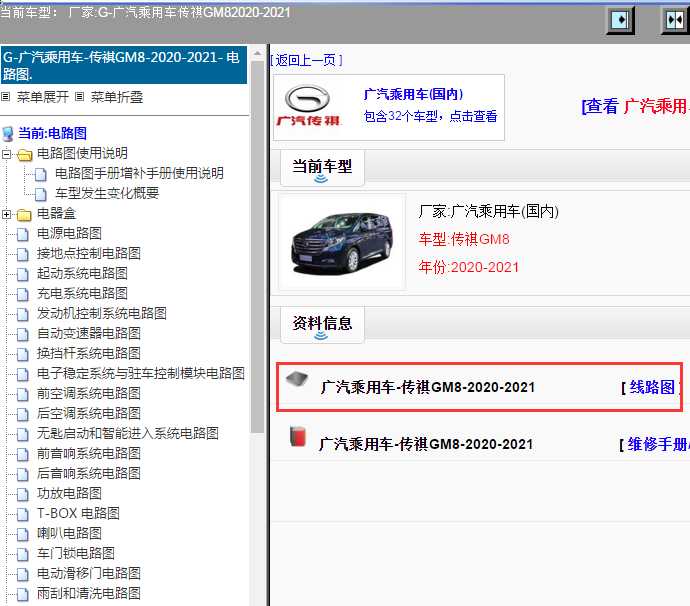The width and height of the screenshot is (690, 606).
Task: Click the blue header G-广汽乘用车-传祺GM8-2020-2021-电路图
Action: [124, 66]
